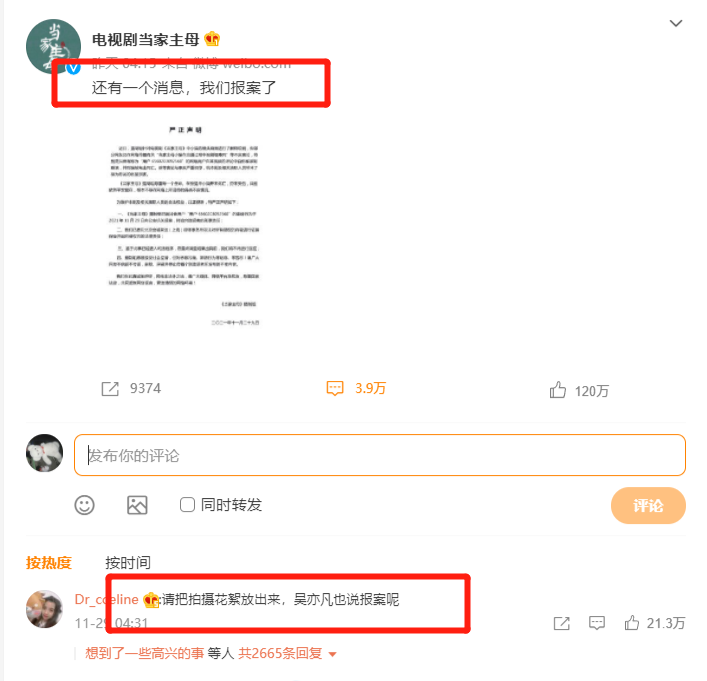Like the post with 120万 thumbs-up

[x=557, y=390]
